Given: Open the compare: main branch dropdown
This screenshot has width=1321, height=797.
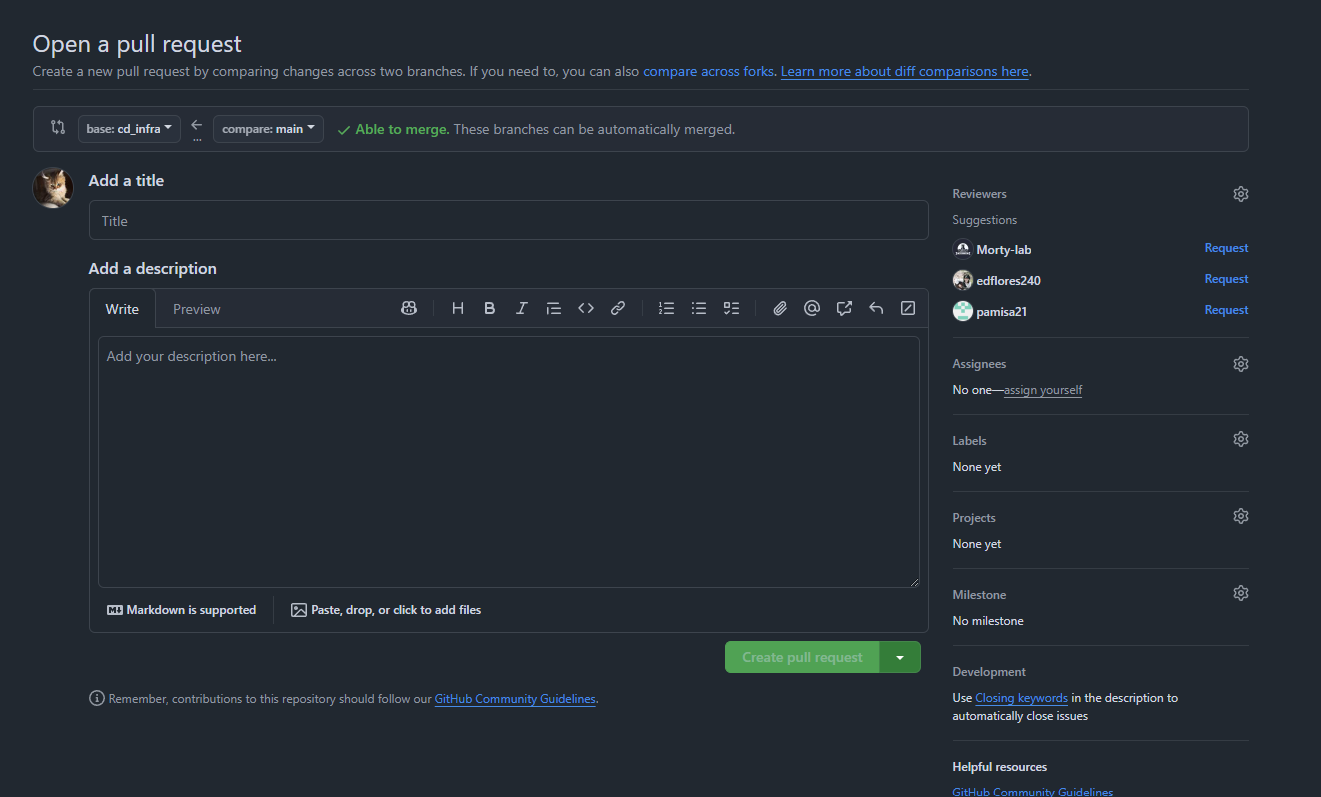Looking at the screenshot, I should tap(268, 128).
